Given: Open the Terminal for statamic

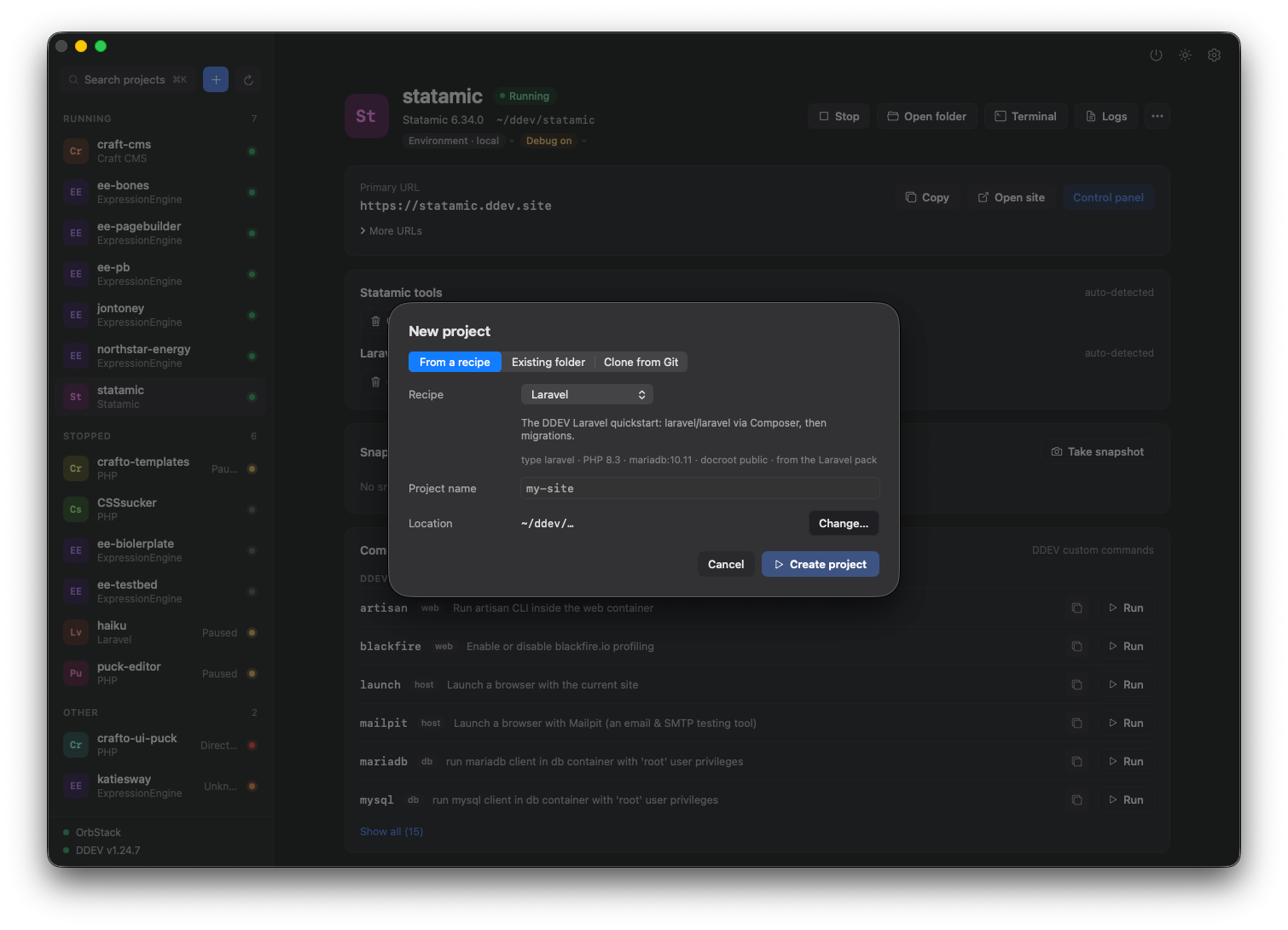Looking at the screenshot, I should (x=1026, y=116).
